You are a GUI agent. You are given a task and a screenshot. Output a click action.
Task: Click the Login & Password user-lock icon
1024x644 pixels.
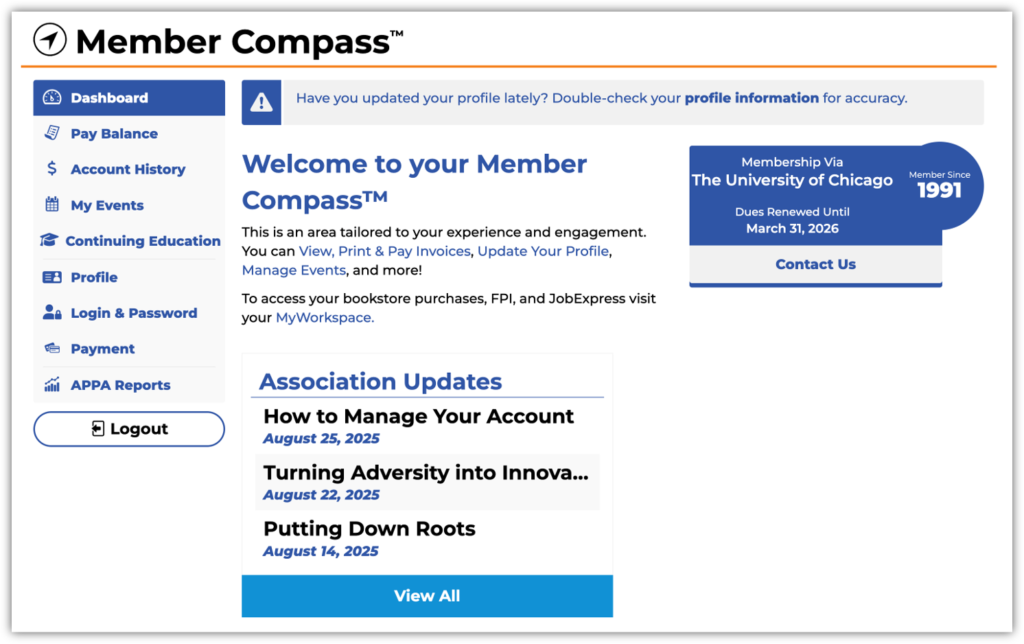52,313
